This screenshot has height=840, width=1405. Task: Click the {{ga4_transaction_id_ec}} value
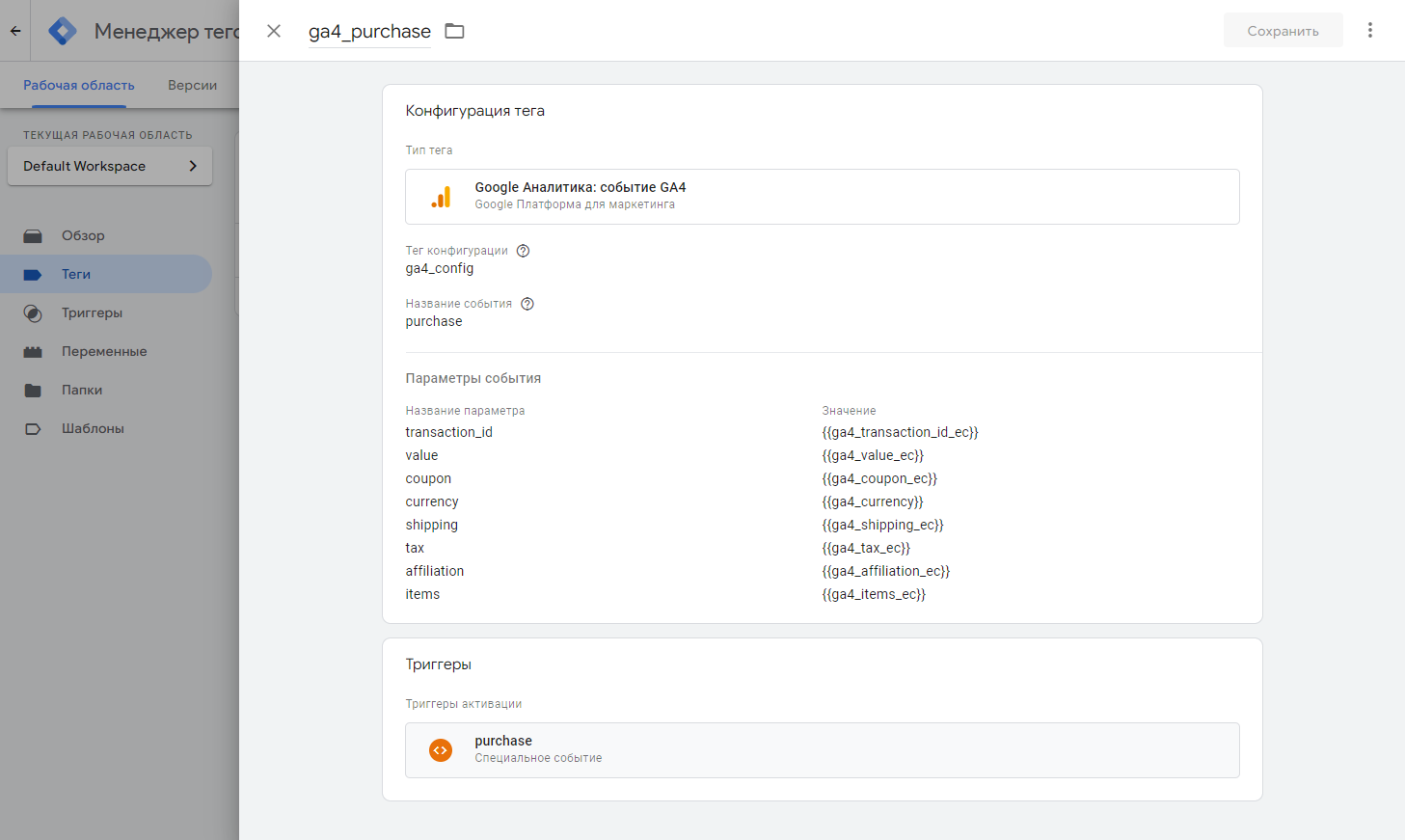click(x=901, y=432)
